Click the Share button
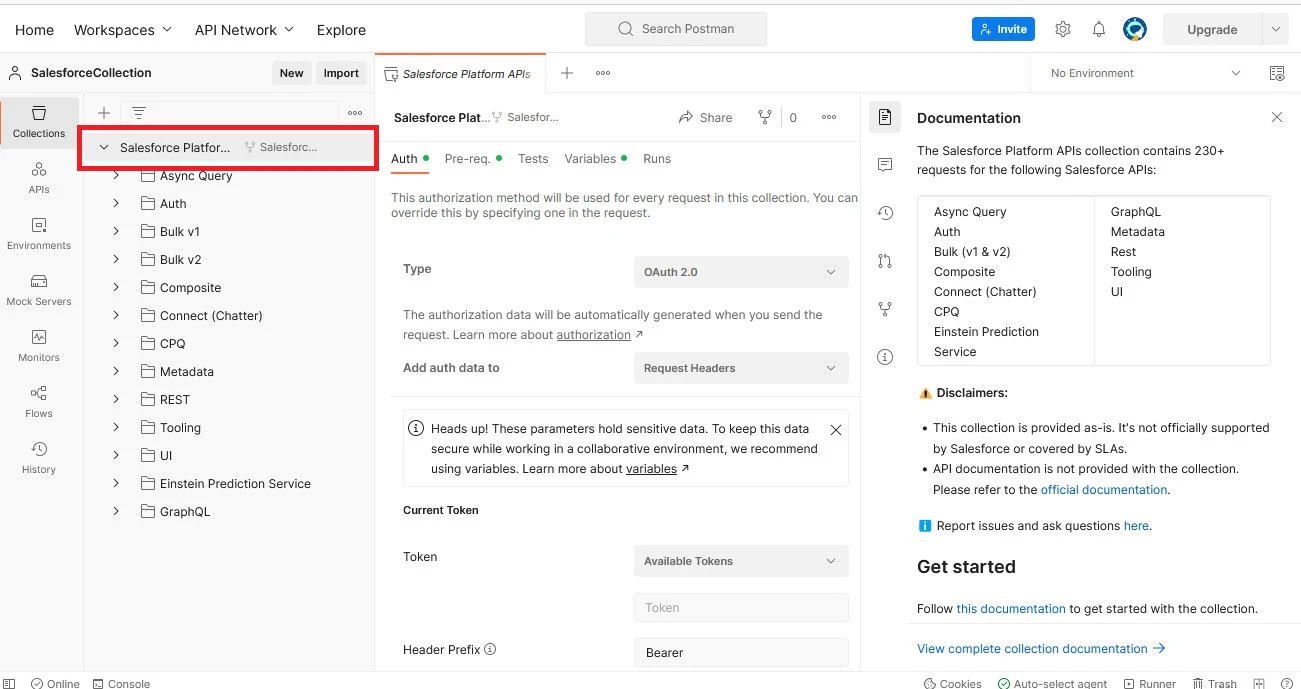Image resolution: width=1301 pixels, height=689 pixels. 705,117
